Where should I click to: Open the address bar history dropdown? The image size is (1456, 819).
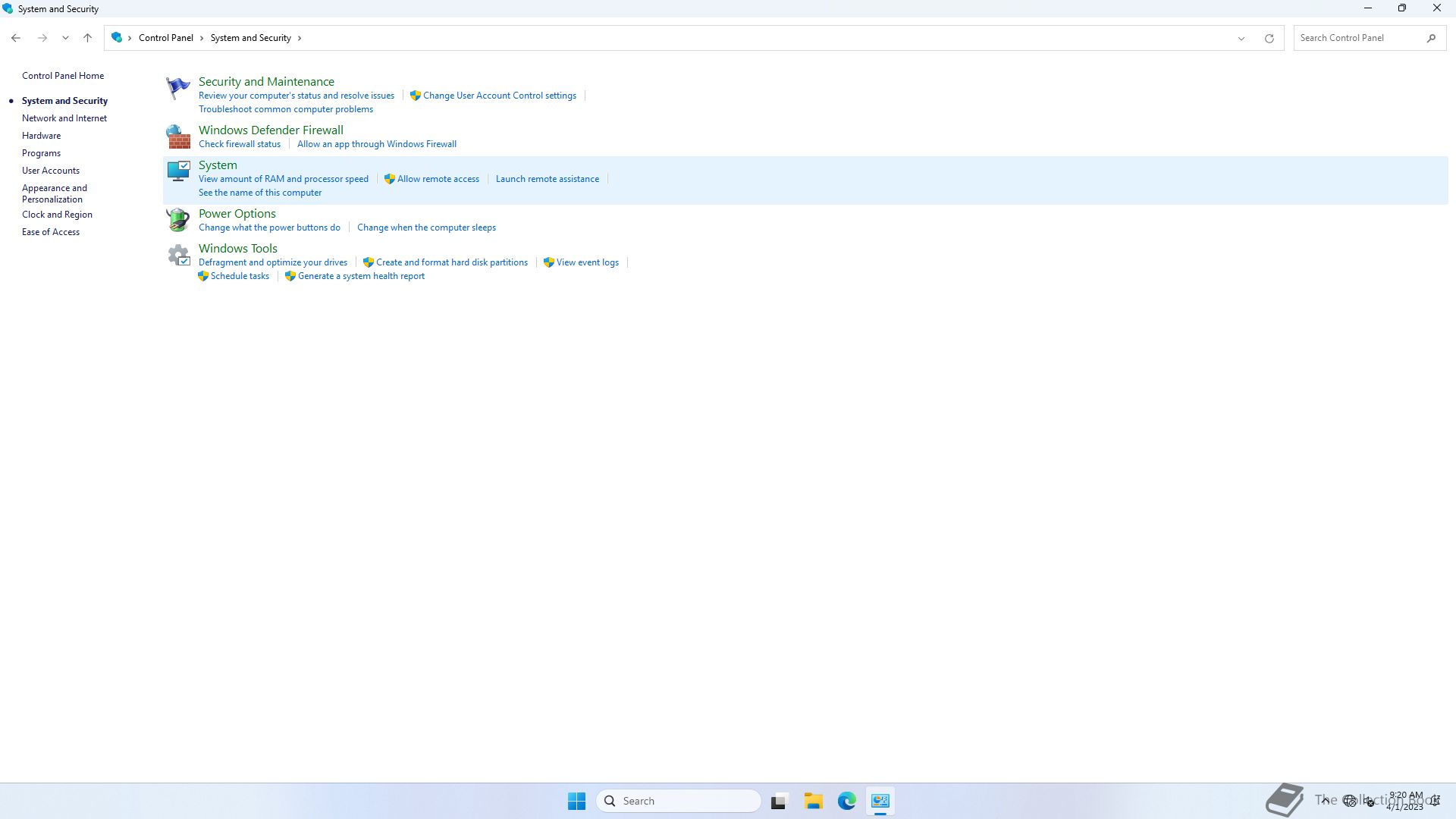[1241, 38]
